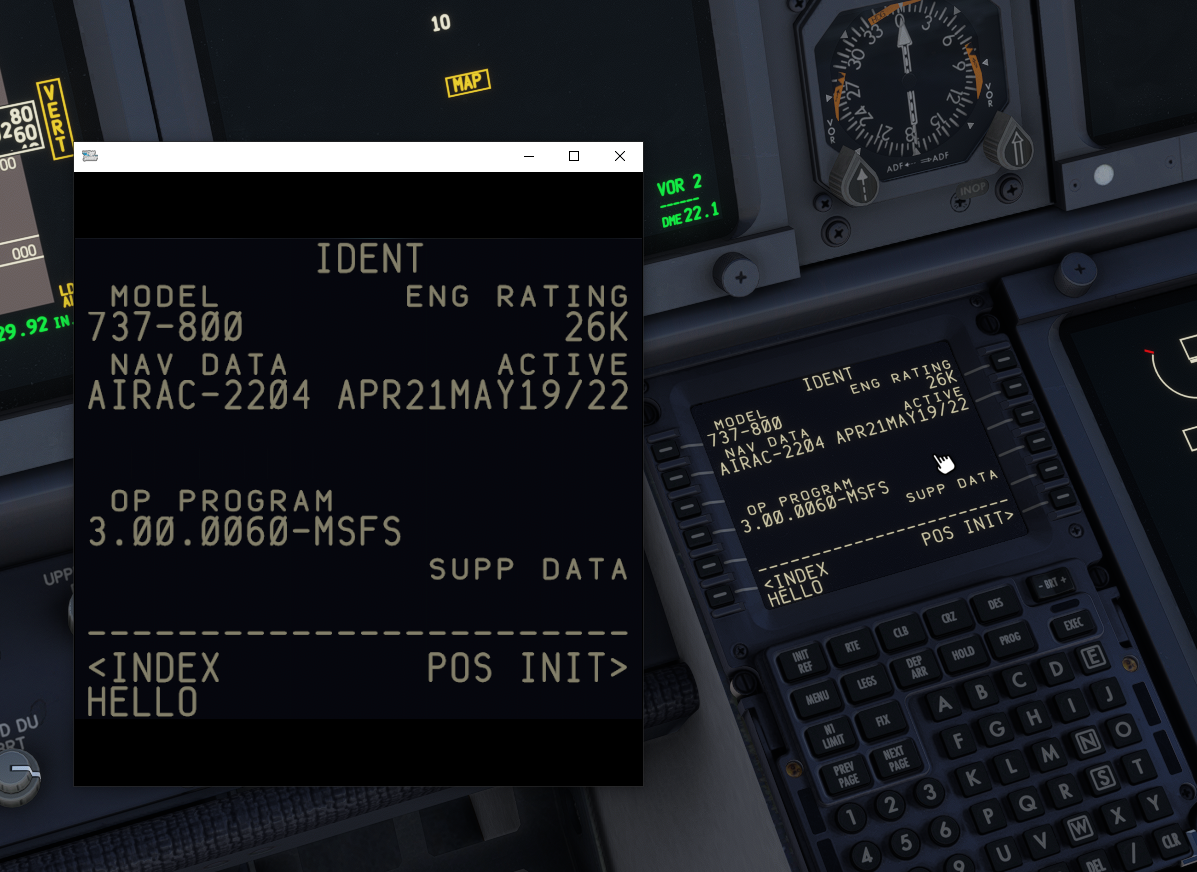Viewport: 1197px width, 872px height.
Task: Switch to NEXT PAGE on the FMC
Action: coord(895,758)
